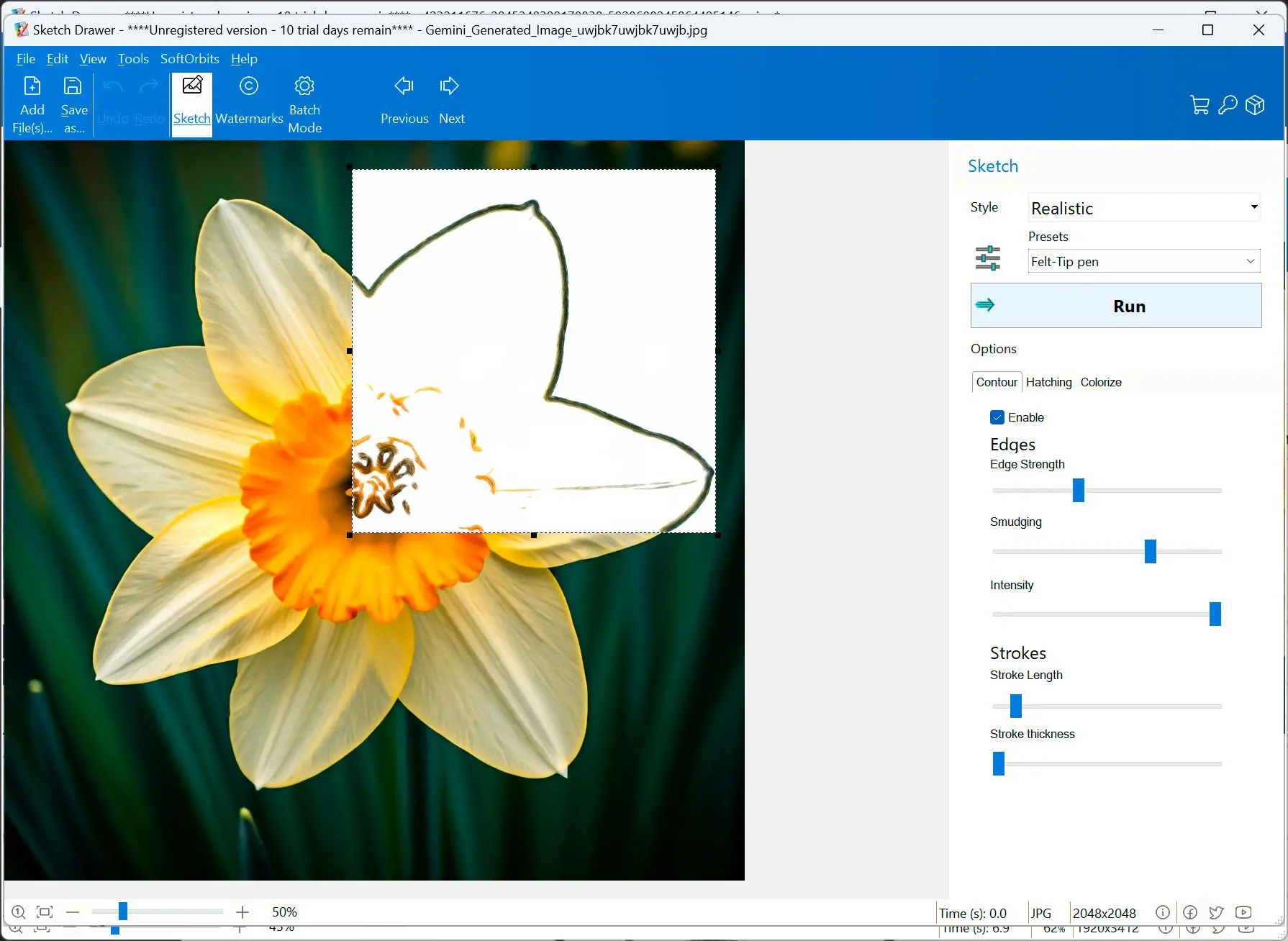
Task: Open the Facebook link icon
Action: [1190, 912]
